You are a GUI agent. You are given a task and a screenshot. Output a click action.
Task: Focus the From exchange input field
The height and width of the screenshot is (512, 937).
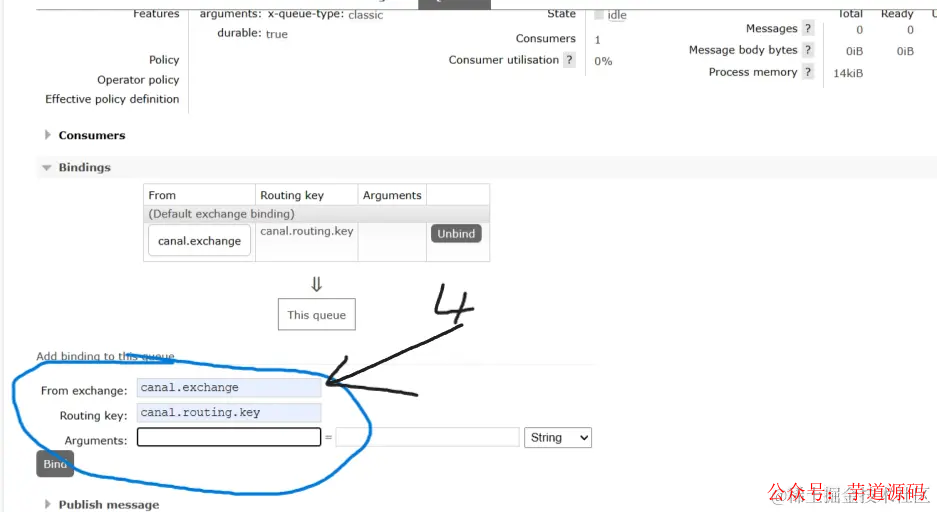click(x=229, y=388)
